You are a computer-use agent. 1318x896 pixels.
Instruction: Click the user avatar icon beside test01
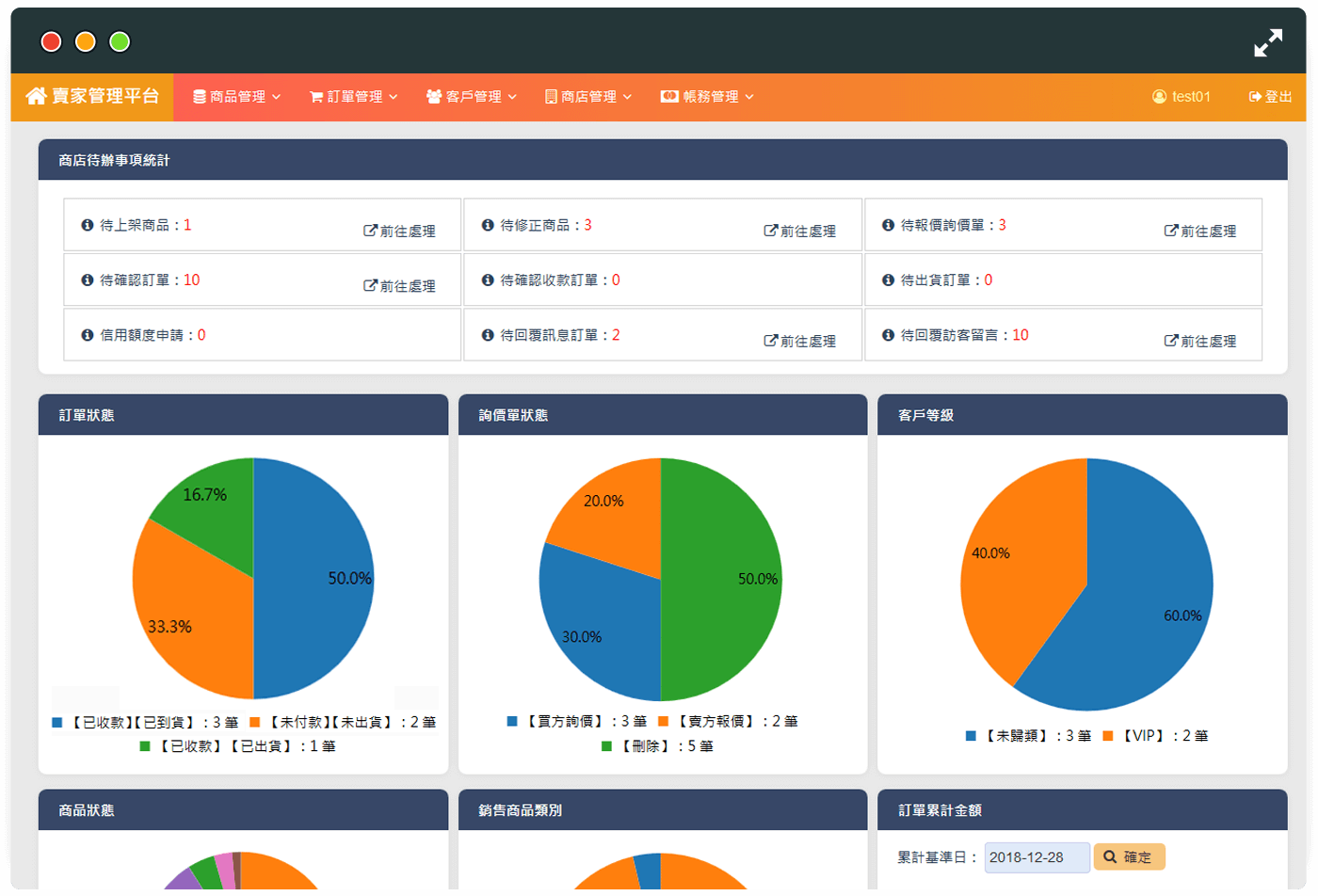click(x=1160, y=97)
